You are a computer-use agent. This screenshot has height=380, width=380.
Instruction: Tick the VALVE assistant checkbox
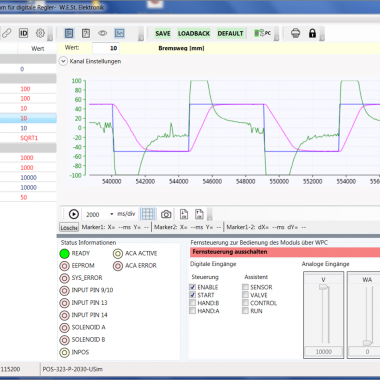245,295
